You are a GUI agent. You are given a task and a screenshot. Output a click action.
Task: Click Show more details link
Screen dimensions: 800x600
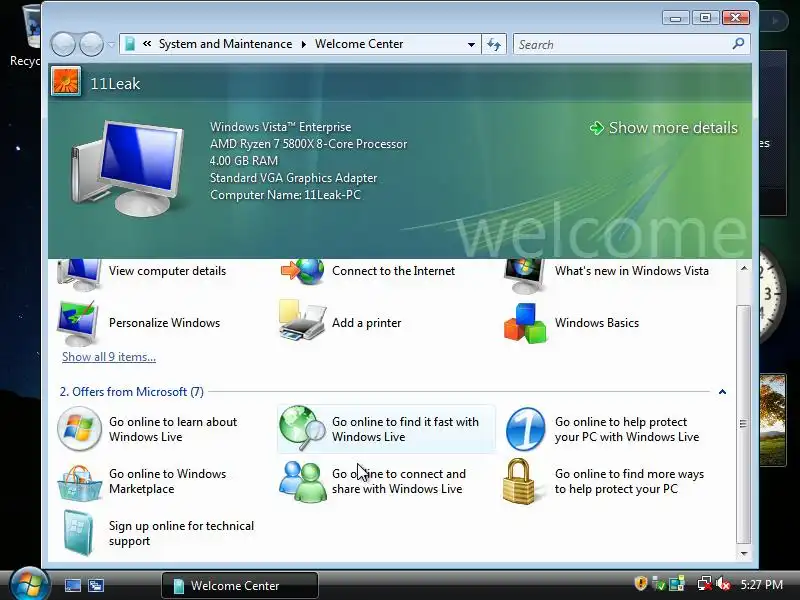click(663, 128)
